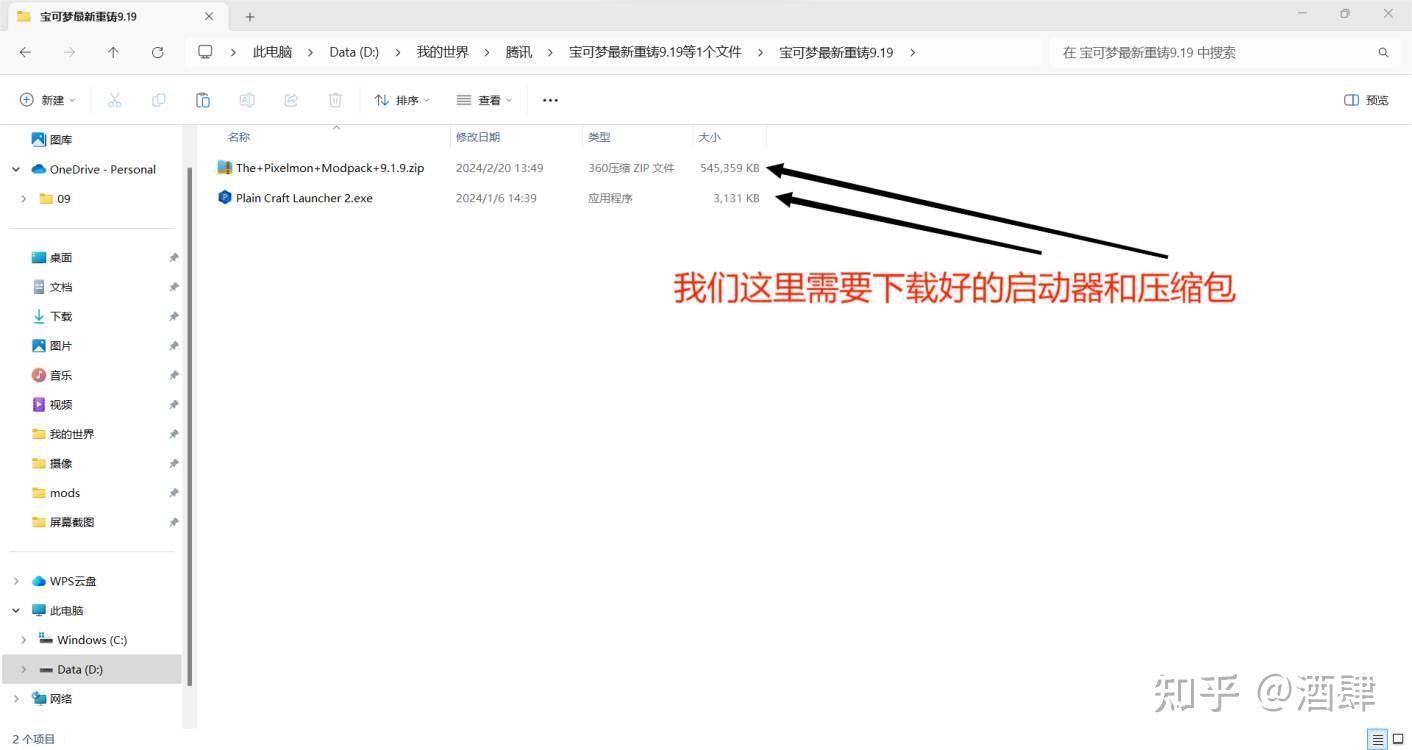Sort files by 类型 column header

tap(599, 137)
